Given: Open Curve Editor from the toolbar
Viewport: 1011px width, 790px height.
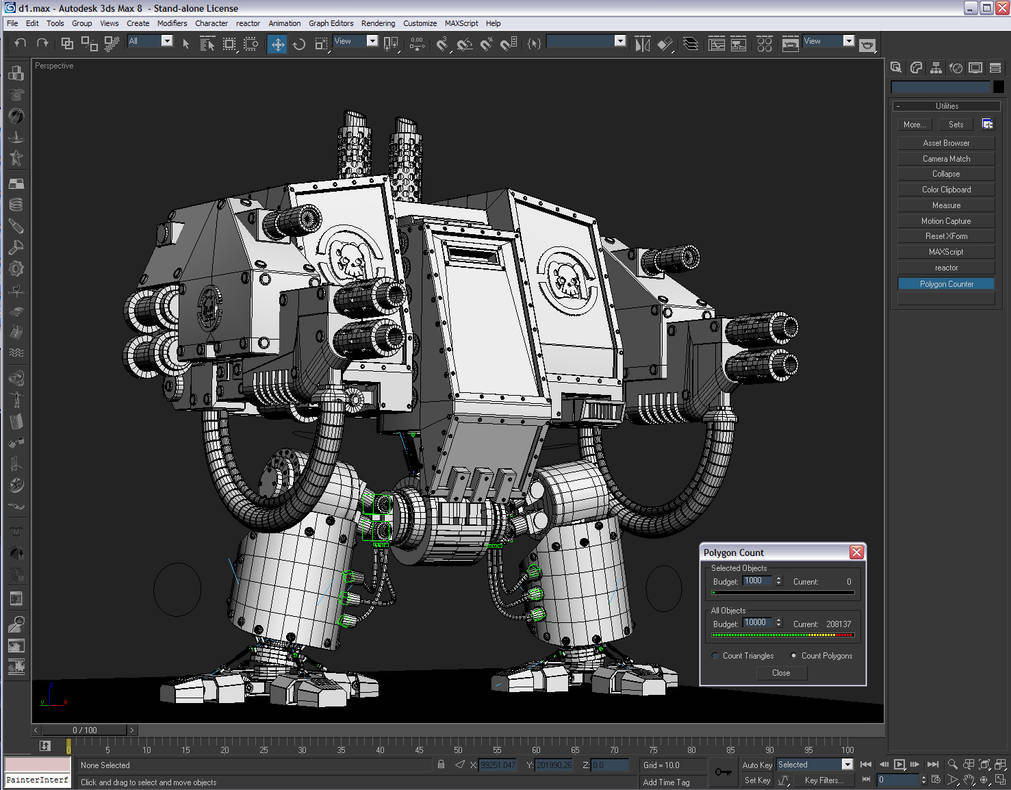Looking at the screenshot, I should (716, 44).
